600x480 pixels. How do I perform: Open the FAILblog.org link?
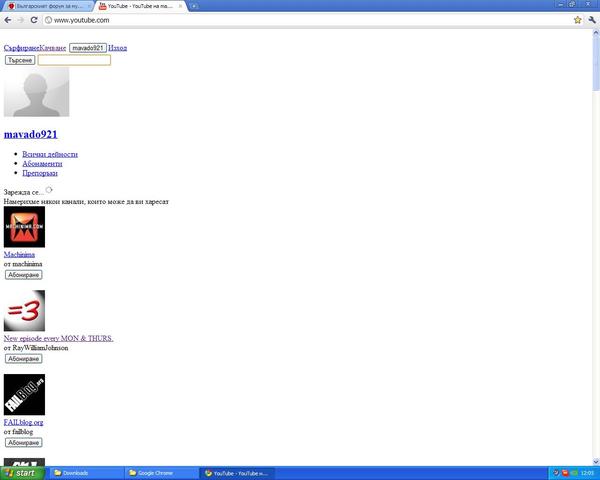tap(23, 422)
